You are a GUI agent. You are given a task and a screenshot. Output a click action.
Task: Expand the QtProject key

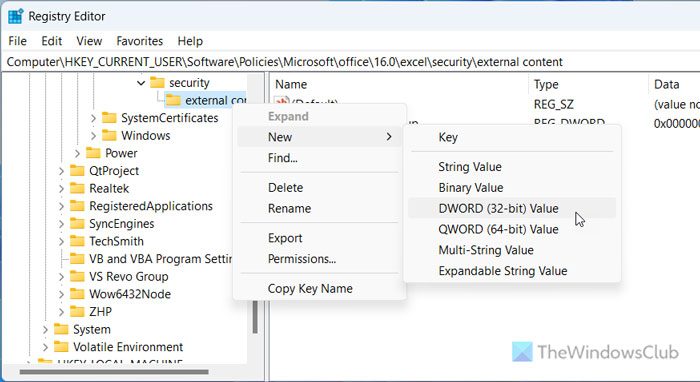point(61,171)
